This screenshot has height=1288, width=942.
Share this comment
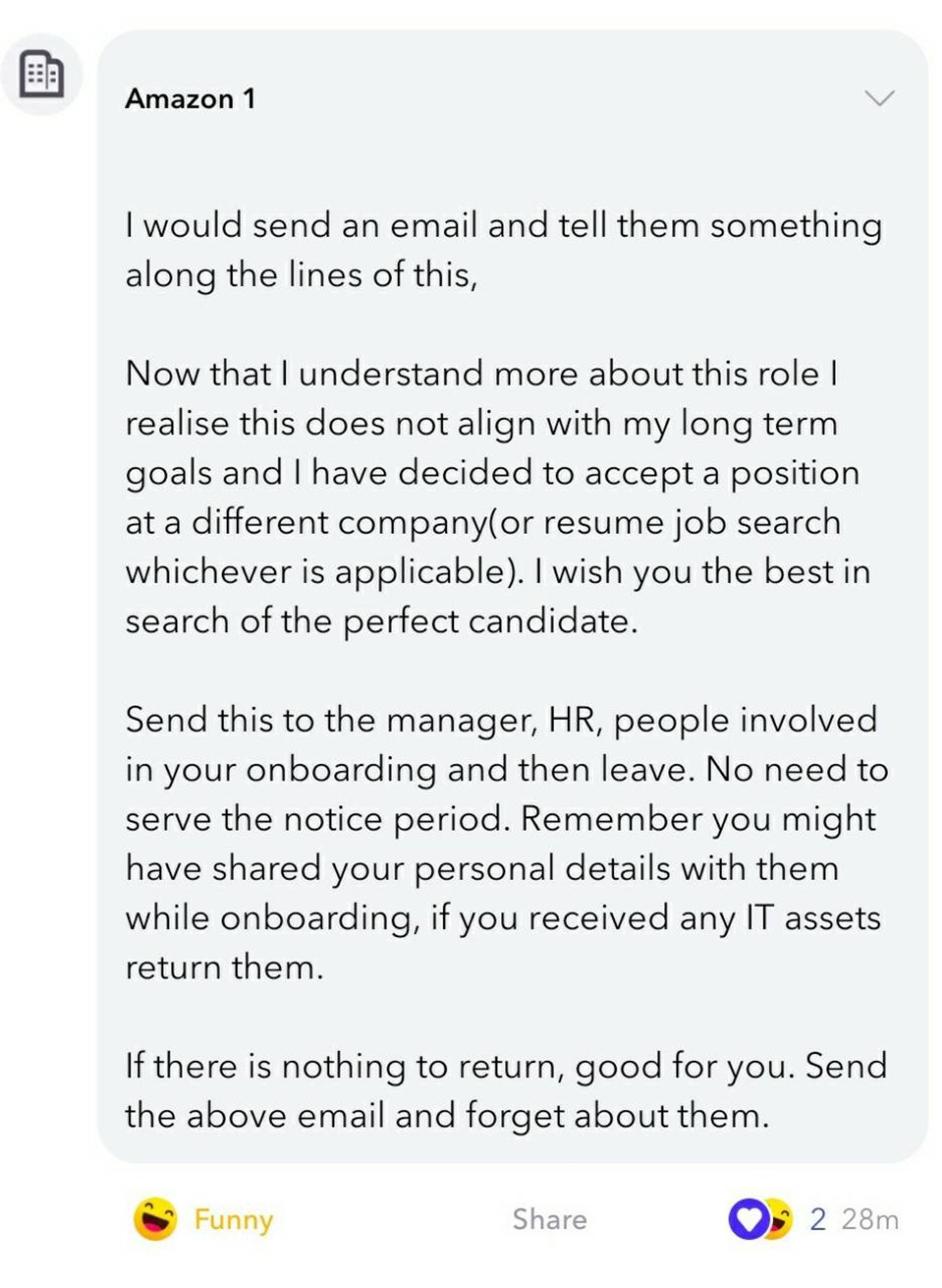coord(550,1219)
